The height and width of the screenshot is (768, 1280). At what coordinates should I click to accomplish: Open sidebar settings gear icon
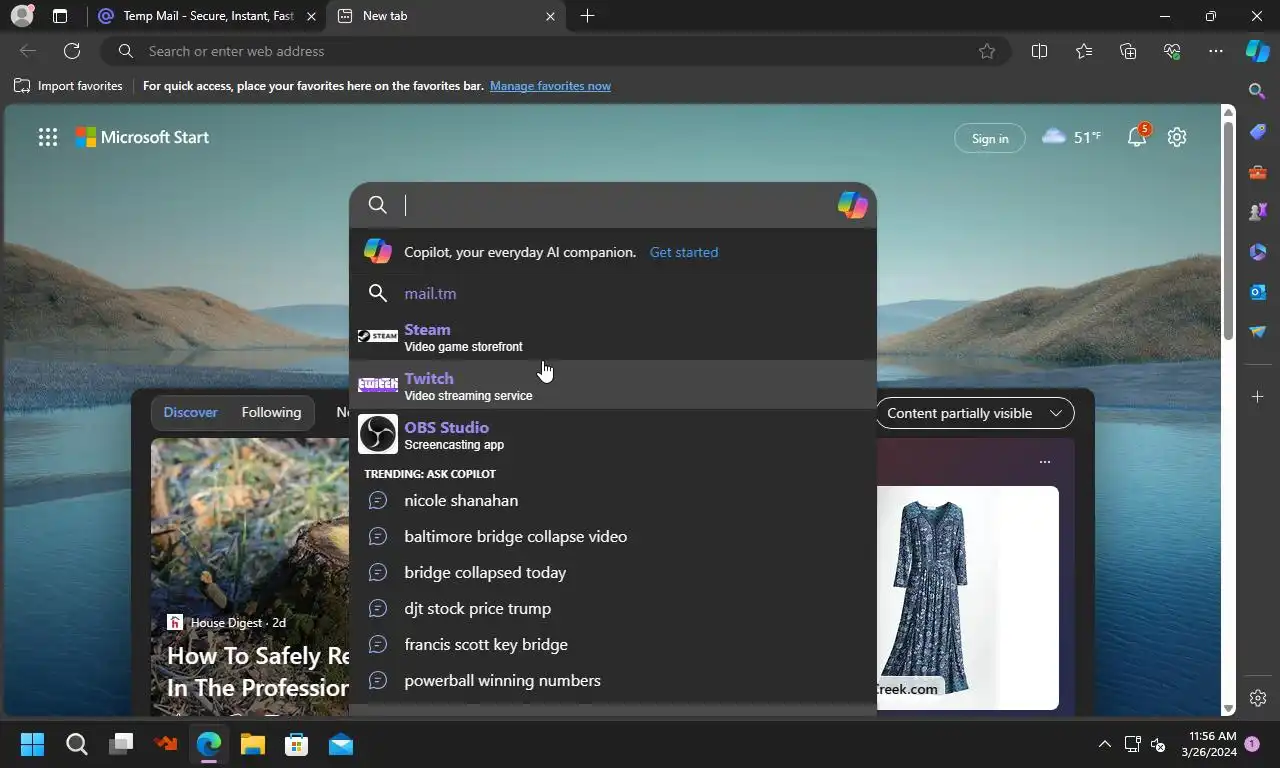(x=1258, y=698)
